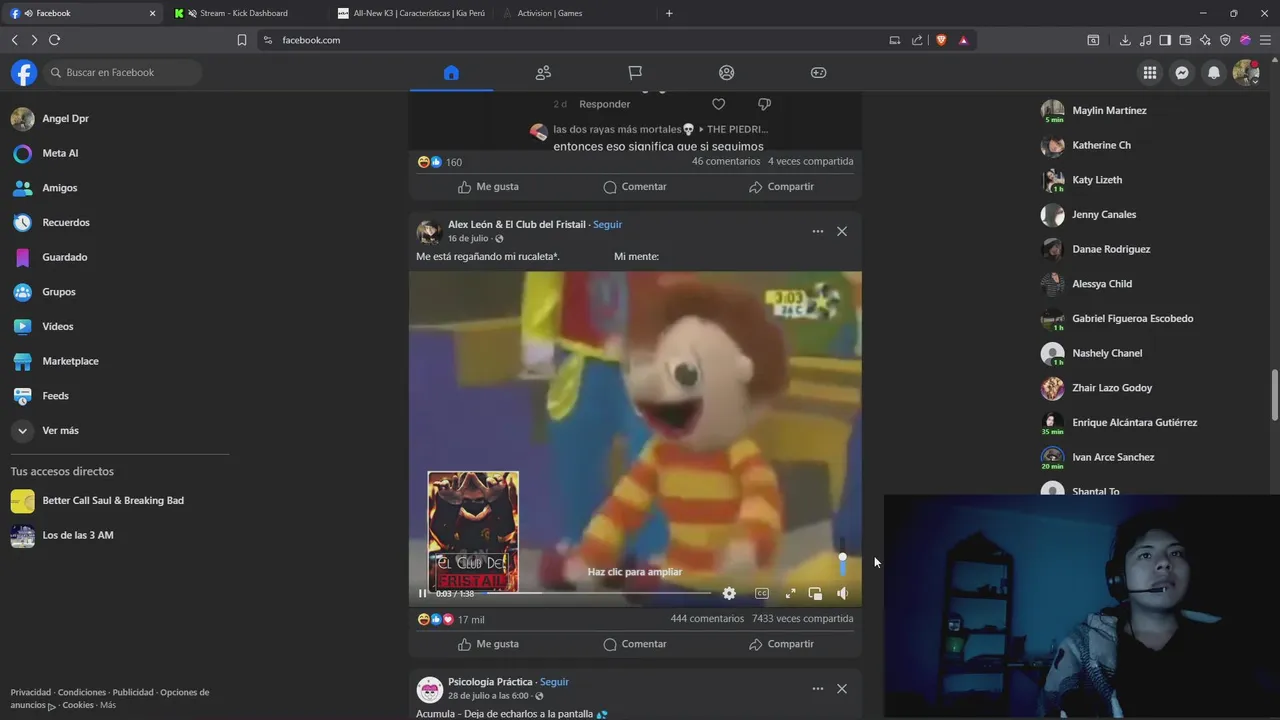Screen dimensions: 1280x720
Task: Seek on the video progress bar
Action: [598, 594]
